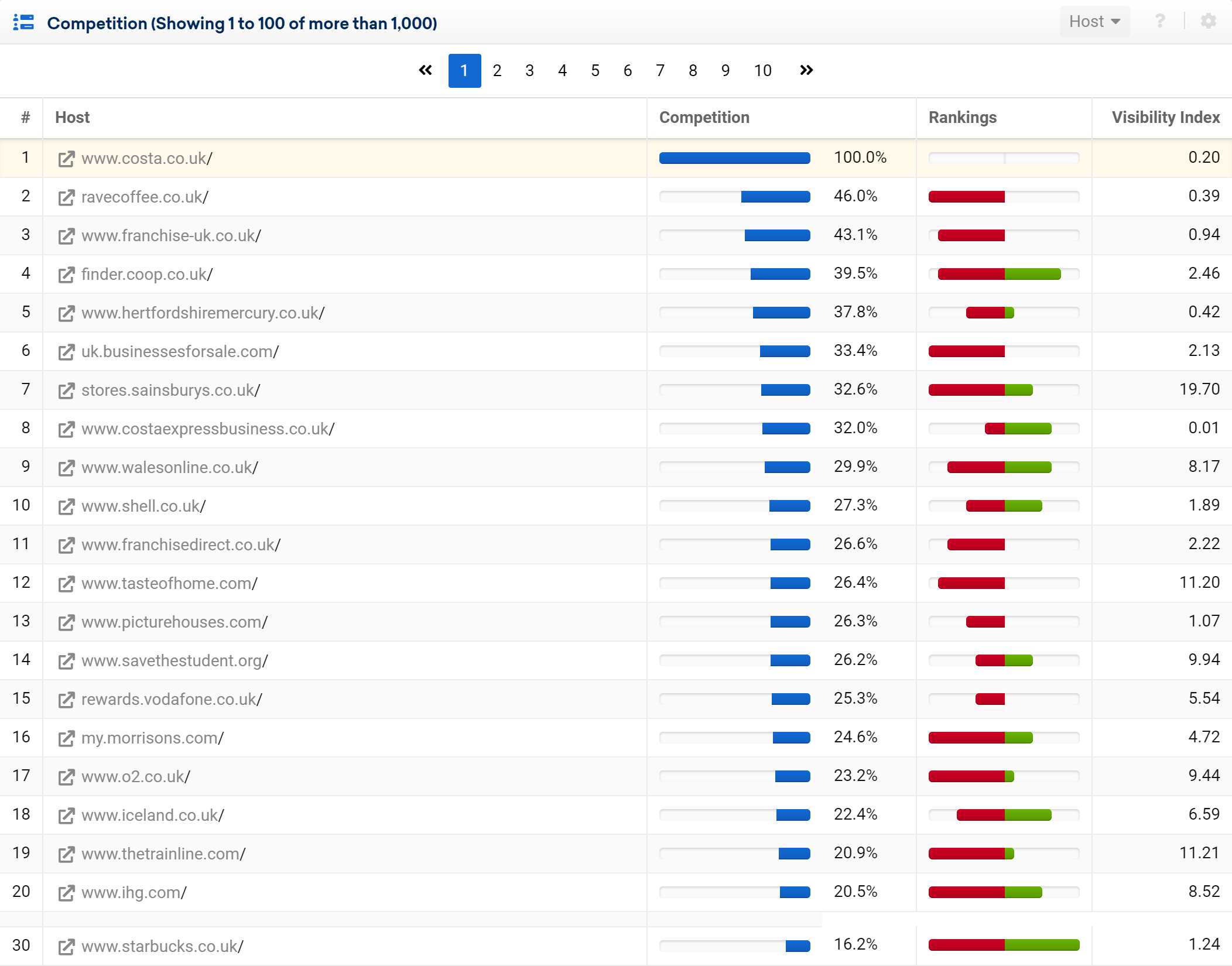Jump to page 9 in pagination
Screen dimensions: 1232x966
(725, 71)
